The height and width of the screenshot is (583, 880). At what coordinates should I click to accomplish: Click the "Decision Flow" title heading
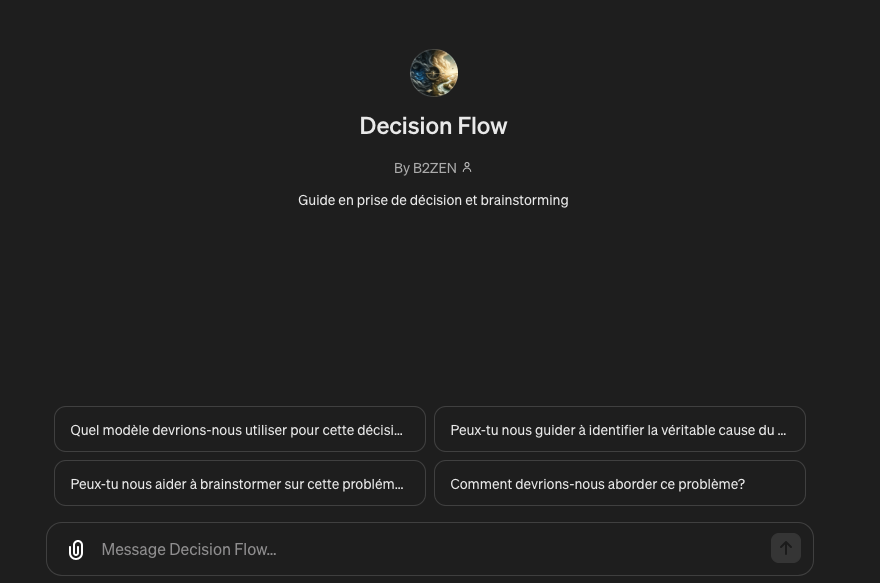(x=433, y=126)
